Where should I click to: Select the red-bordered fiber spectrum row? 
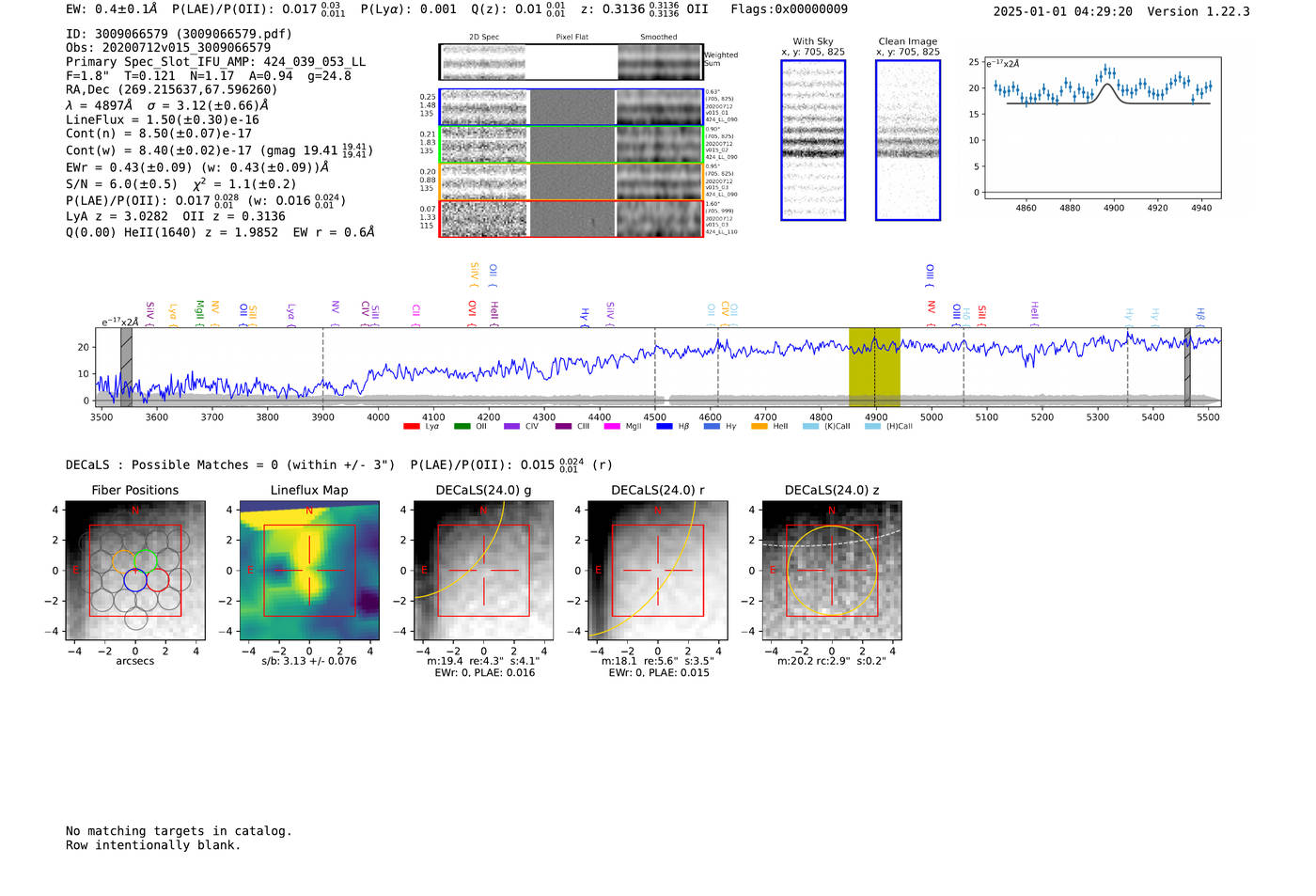(571, 219)
